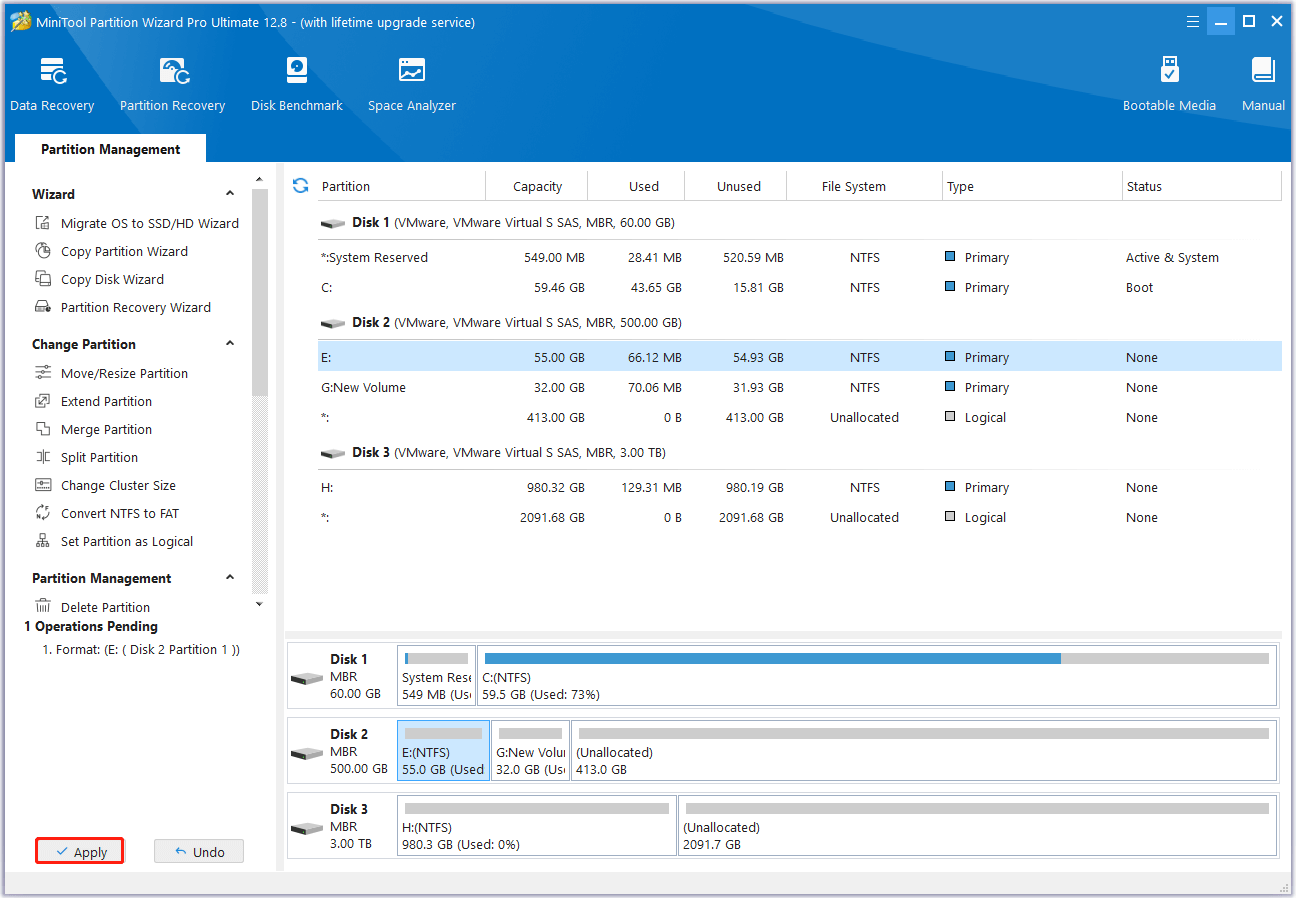
Task: Choose Convert NTFS to FAT
Action: 106,513
